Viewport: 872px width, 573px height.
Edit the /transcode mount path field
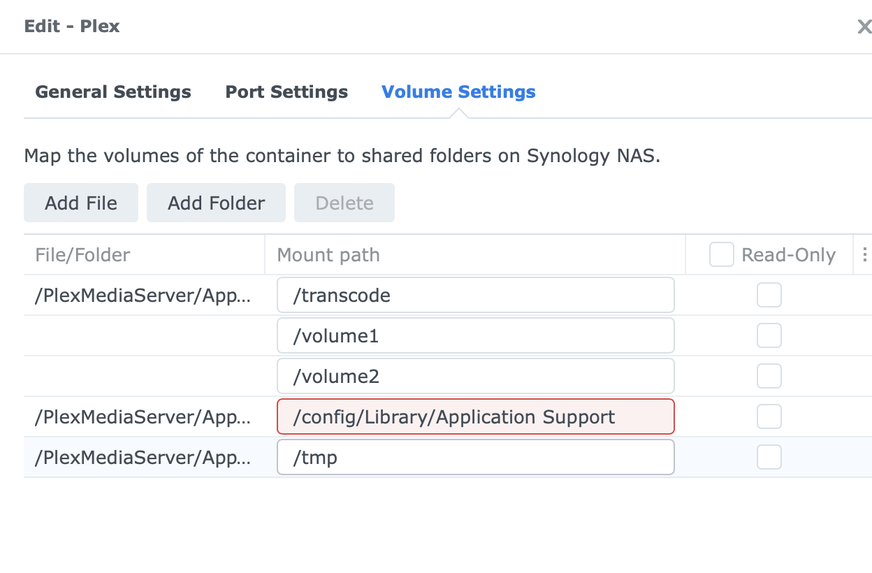[475, 295]
